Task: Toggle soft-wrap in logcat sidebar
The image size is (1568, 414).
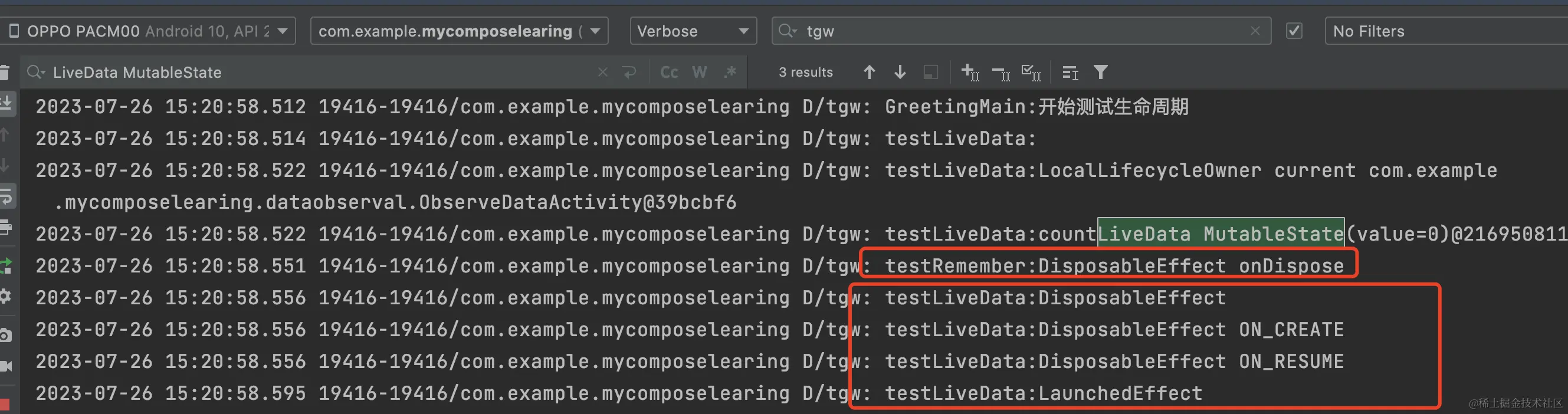Action: click(x=6, y=197)
